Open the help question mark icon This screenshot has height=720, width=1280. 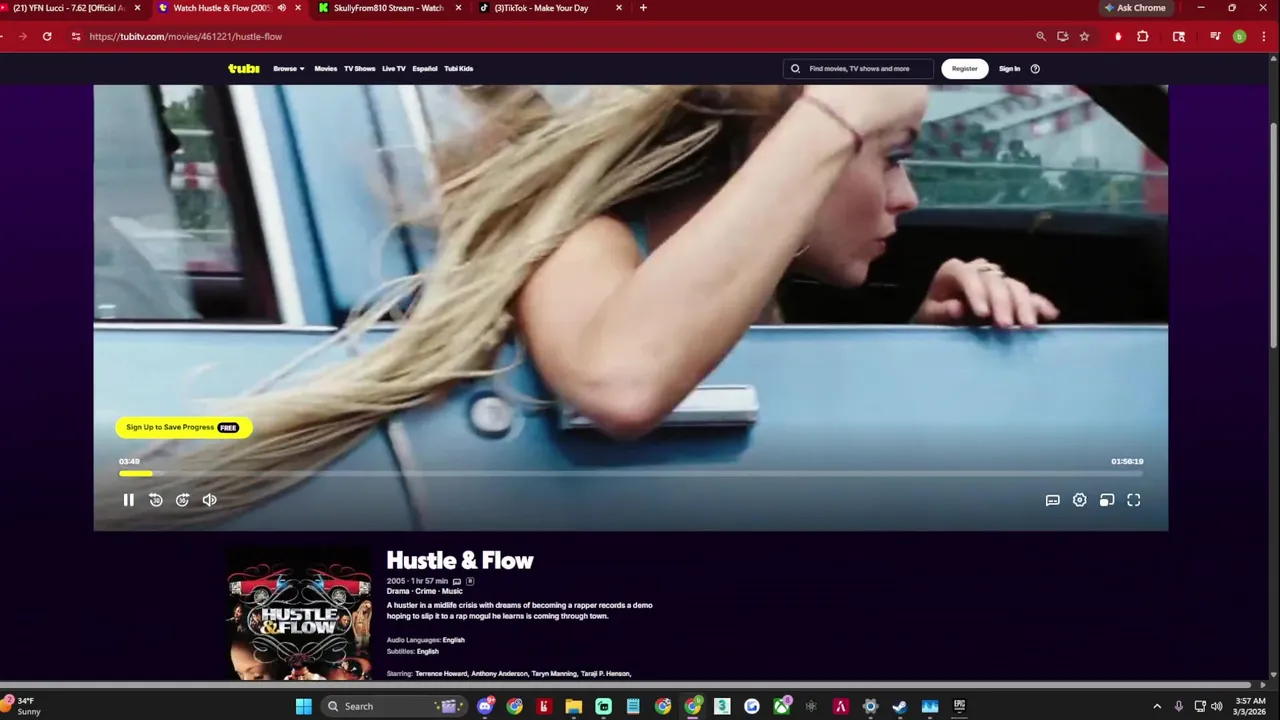coord(1035,69)
